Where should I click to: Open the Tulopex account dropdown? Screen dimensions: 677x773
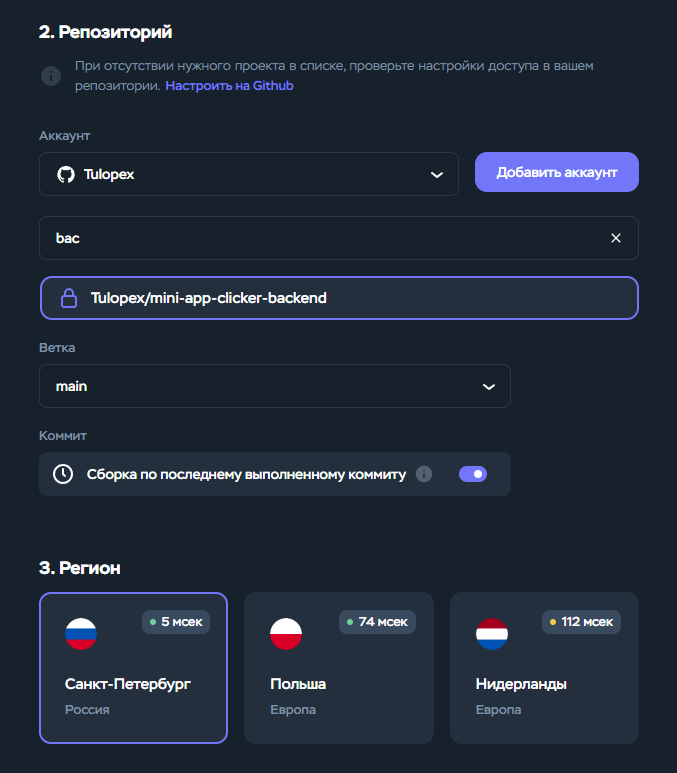pyautogui.click(x=248, y=174)
